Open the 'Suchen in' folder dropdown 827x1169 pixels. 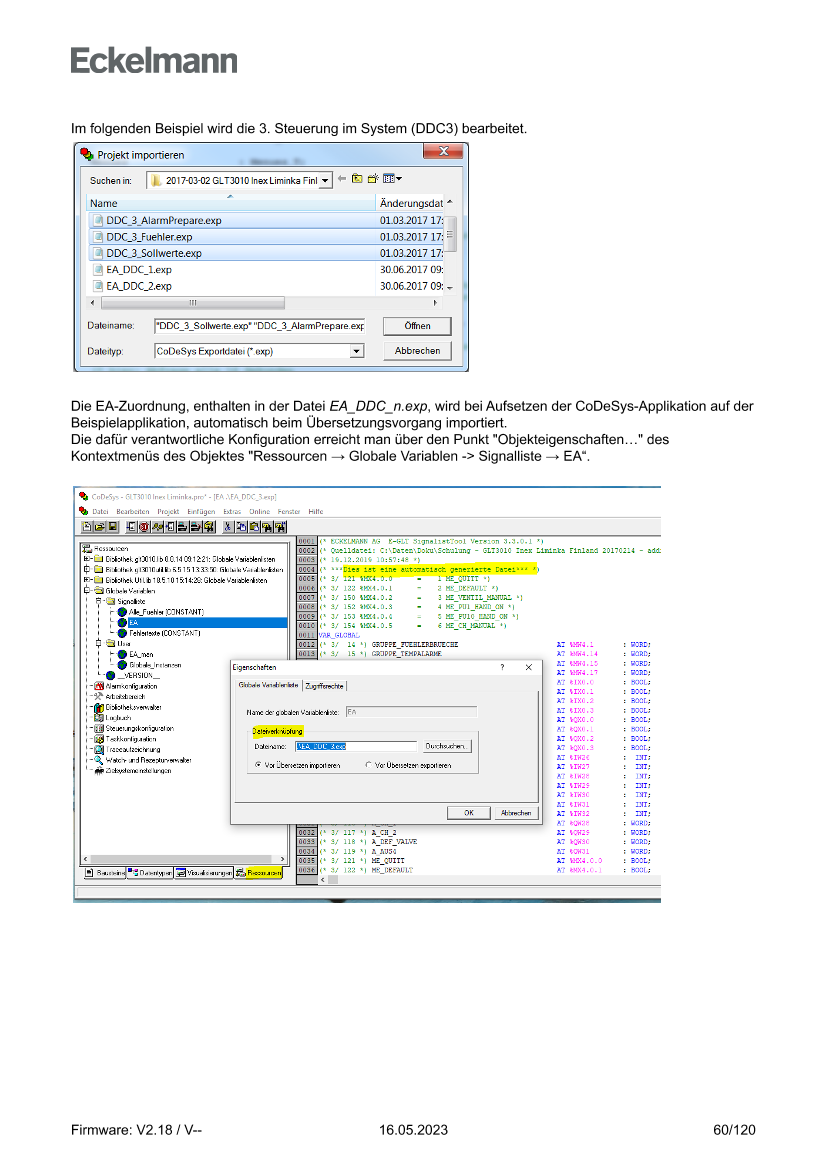click(326, 180)
